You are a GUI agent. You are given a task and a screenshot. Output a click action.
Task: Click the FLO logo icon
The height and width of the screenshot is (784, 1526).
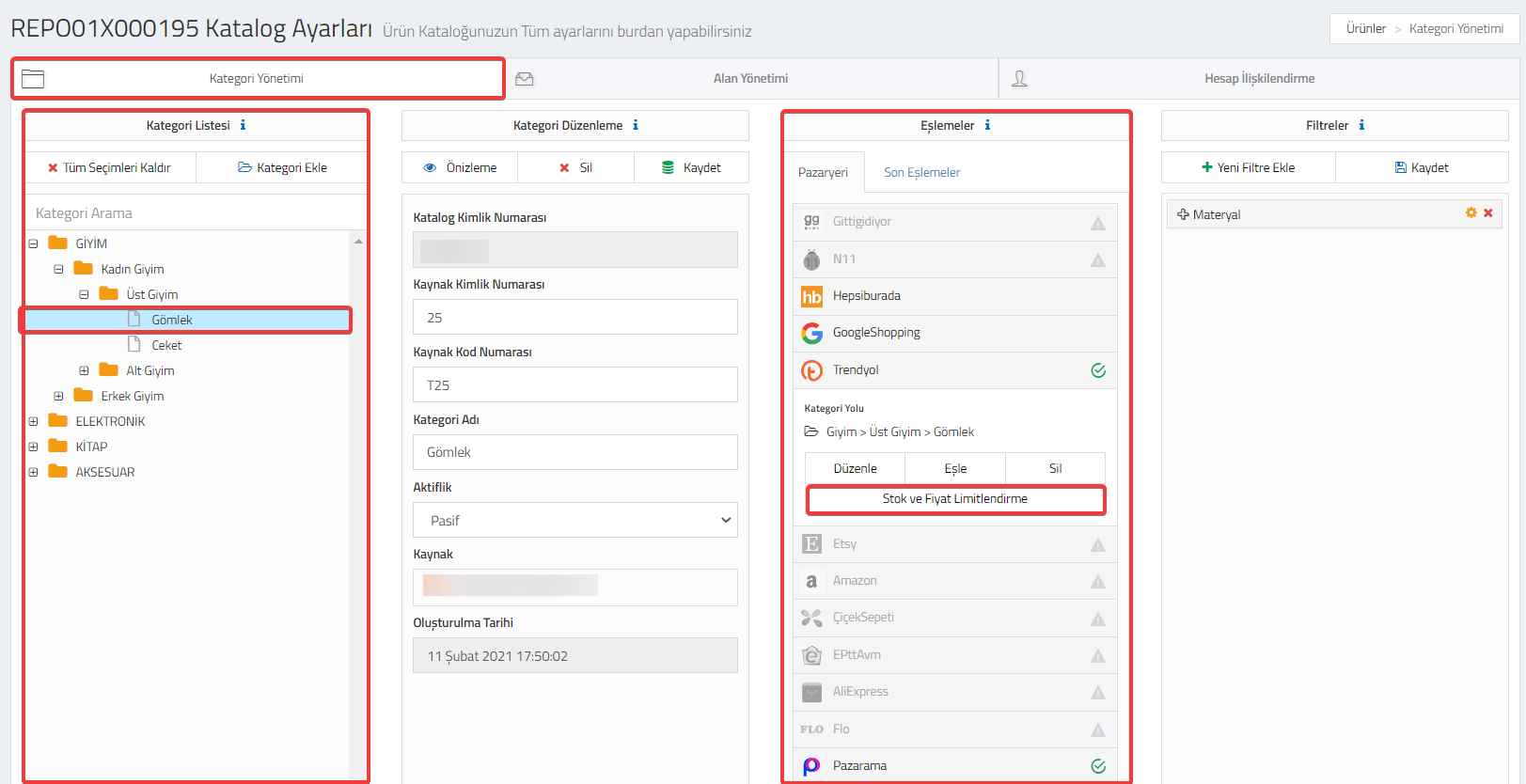(811, 729)
